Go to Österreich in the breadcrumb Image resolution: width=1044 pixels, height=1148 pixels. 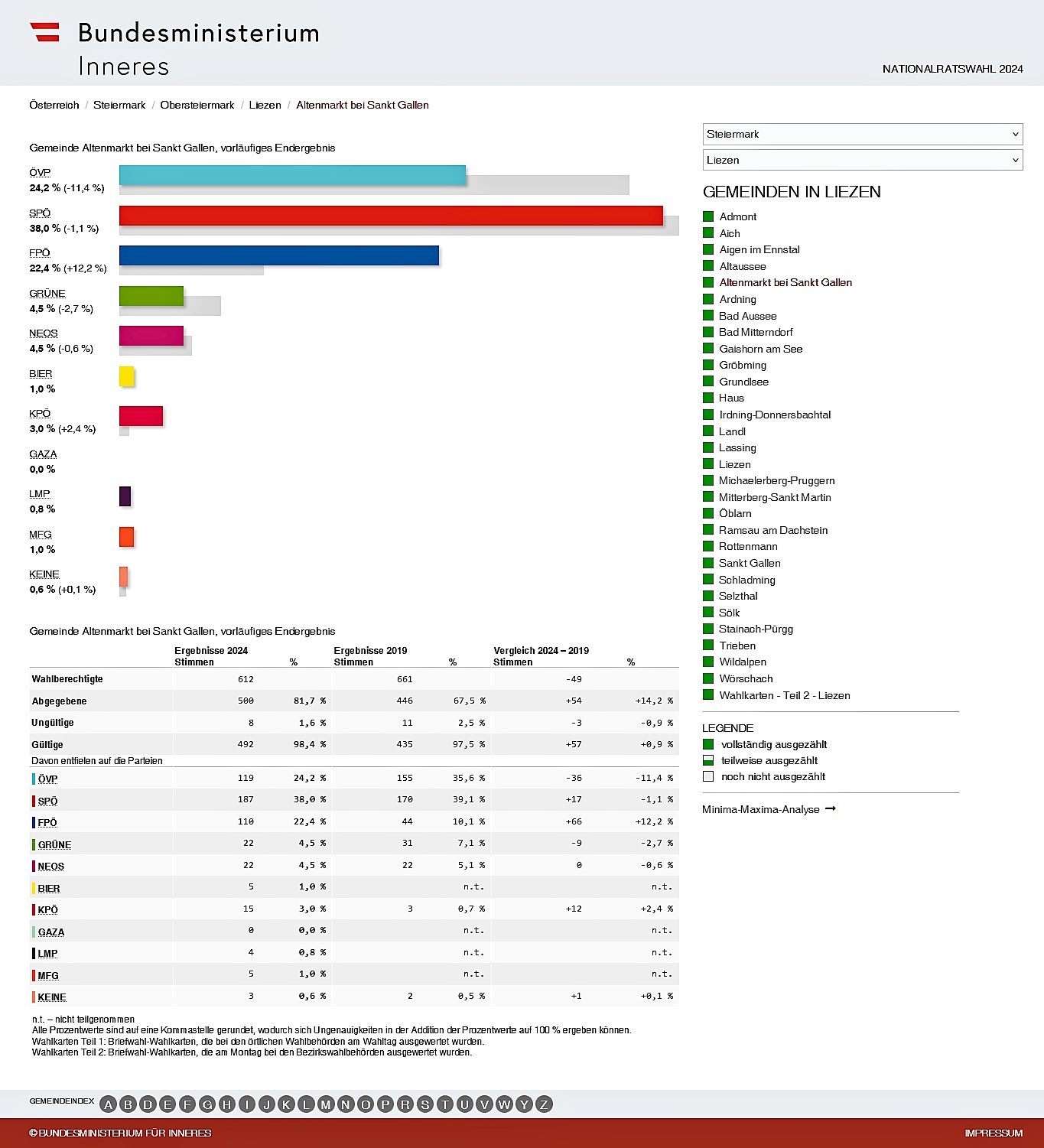[x=54, y=105]
